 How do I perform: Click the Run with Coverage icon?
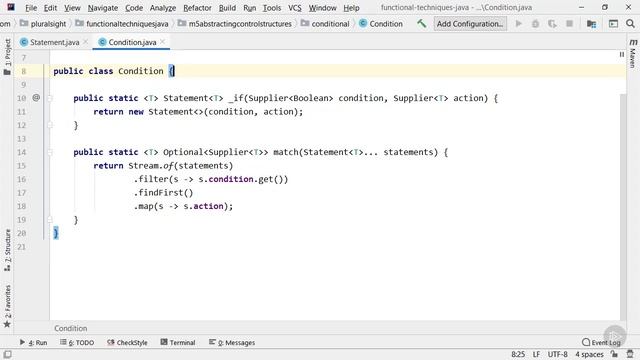tap(552, 24)
